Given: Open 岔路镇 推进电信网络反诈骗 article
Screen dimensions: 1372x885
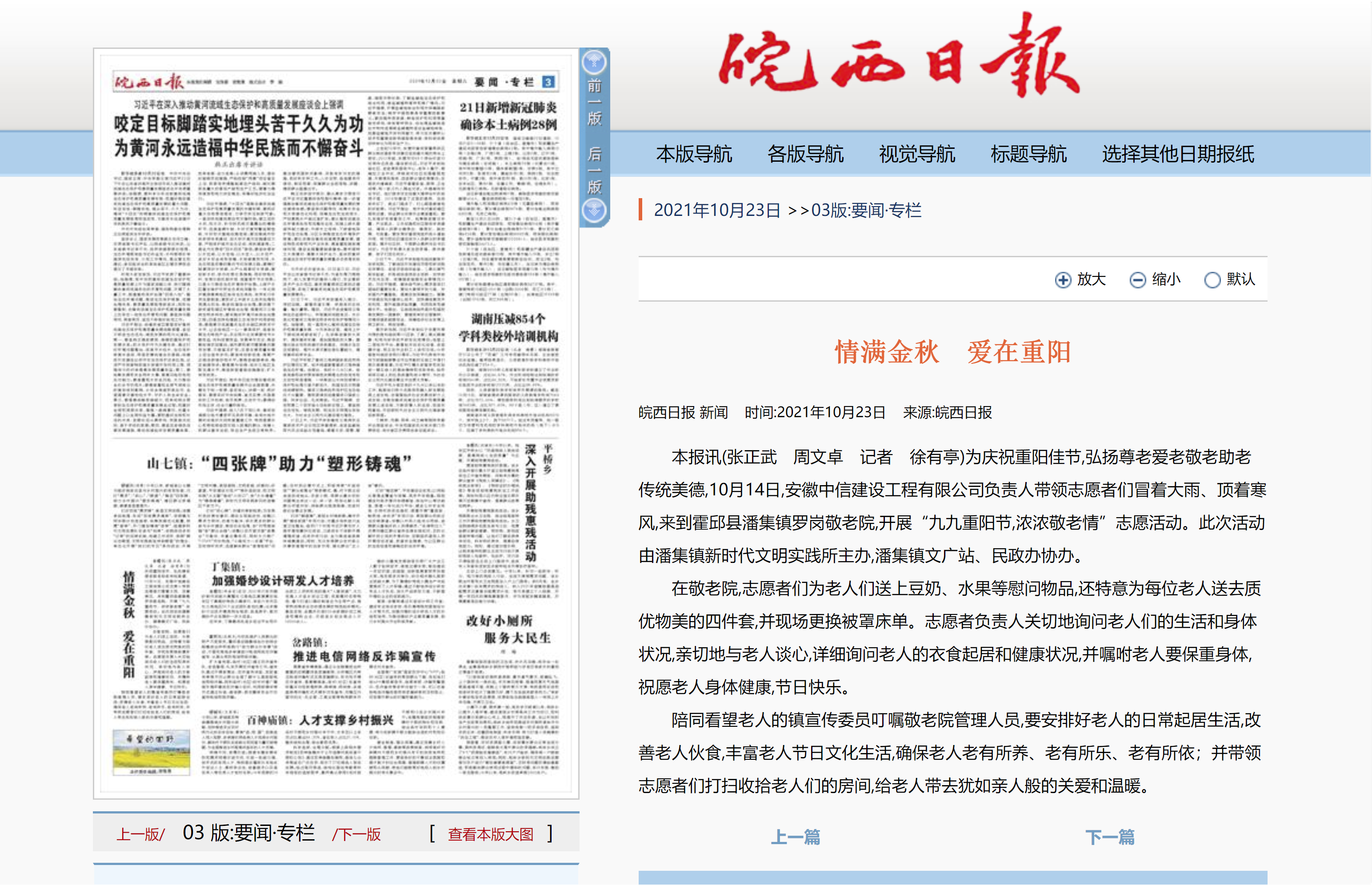Looking at the screenshot, I should point(364,650).
